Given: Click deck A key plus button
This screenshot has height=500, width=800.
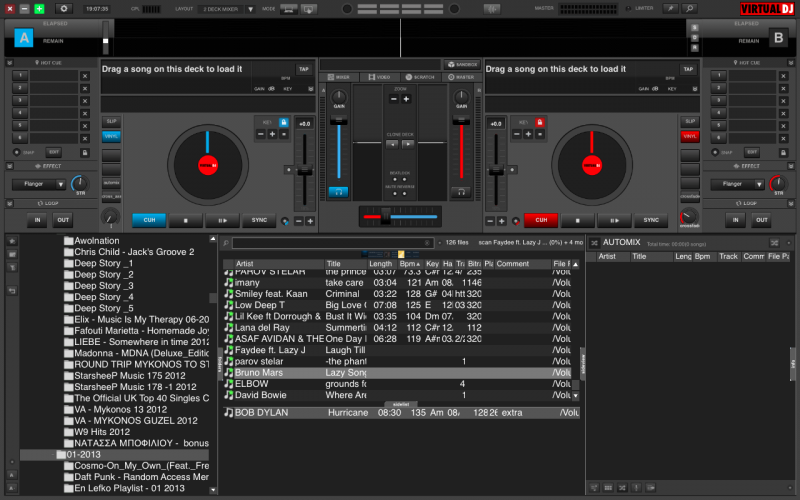Looking at the screenshot, I should pyautogui.click(x=272, y=134).
